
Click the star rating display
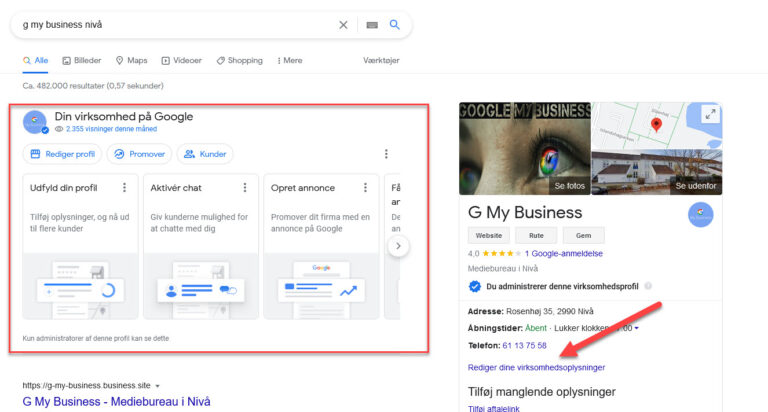[x=502, y=253]
